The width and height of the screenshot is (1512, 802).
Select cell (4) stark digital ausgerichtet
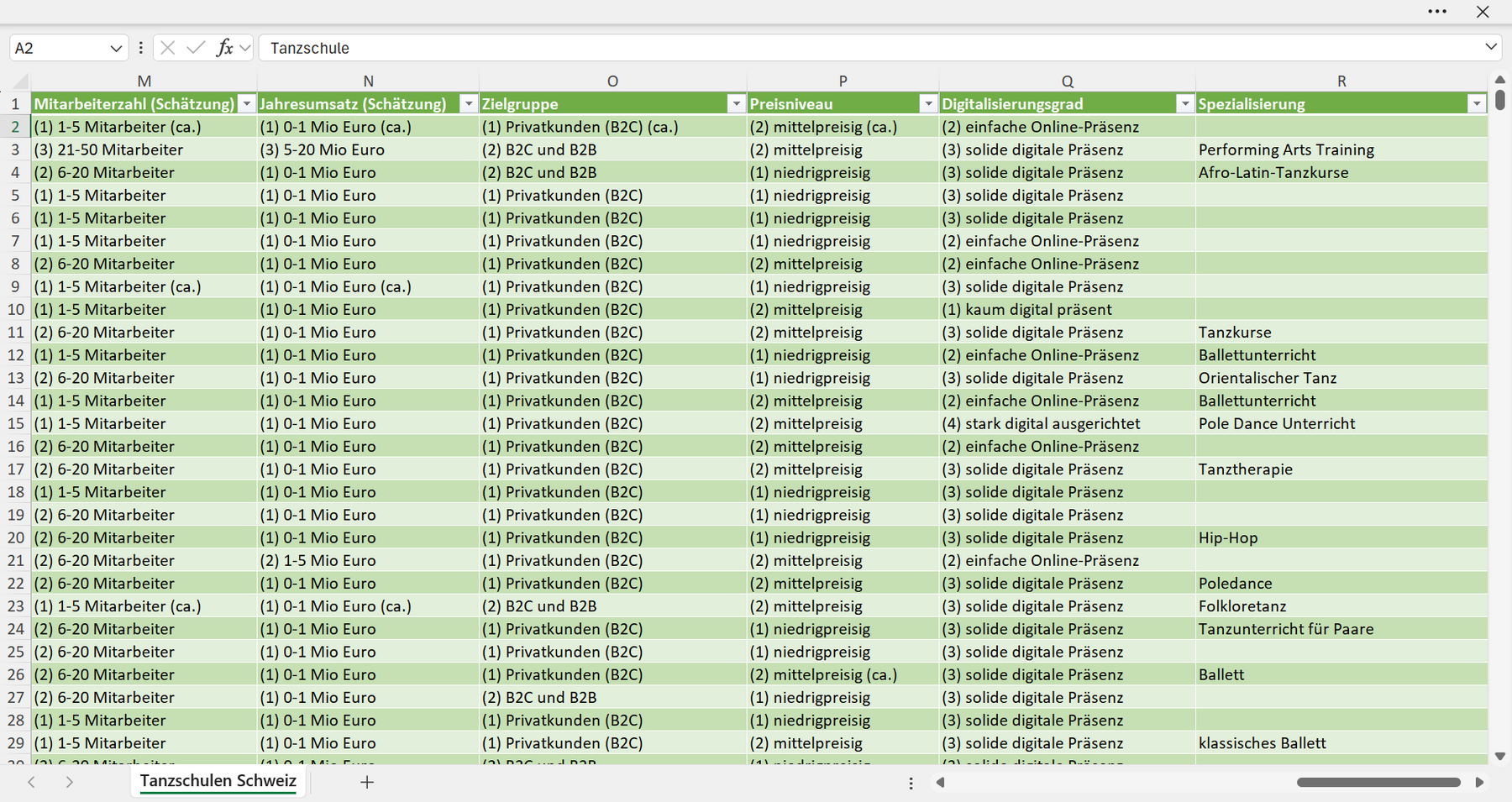tap(1067, 423)
